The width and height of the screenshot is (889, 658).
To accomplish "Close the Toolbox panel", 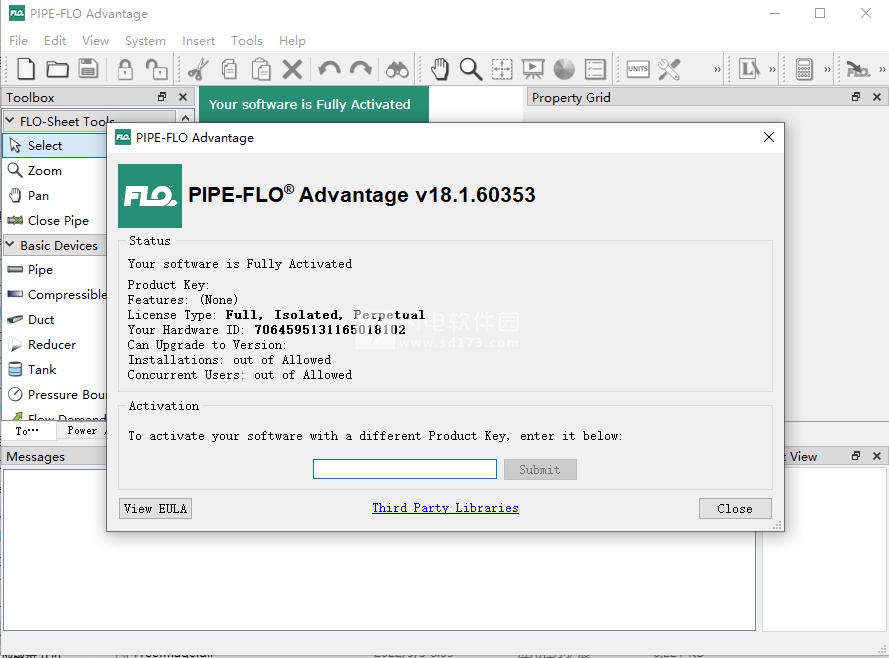I will (x=183, y=97).
